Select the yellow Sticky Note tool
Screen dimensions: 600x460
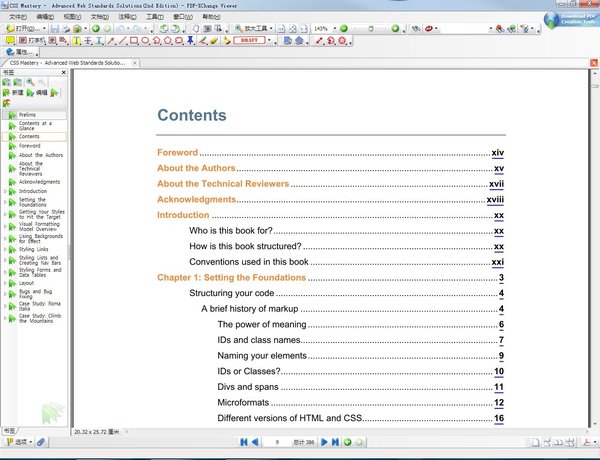[x=10, y=40]
